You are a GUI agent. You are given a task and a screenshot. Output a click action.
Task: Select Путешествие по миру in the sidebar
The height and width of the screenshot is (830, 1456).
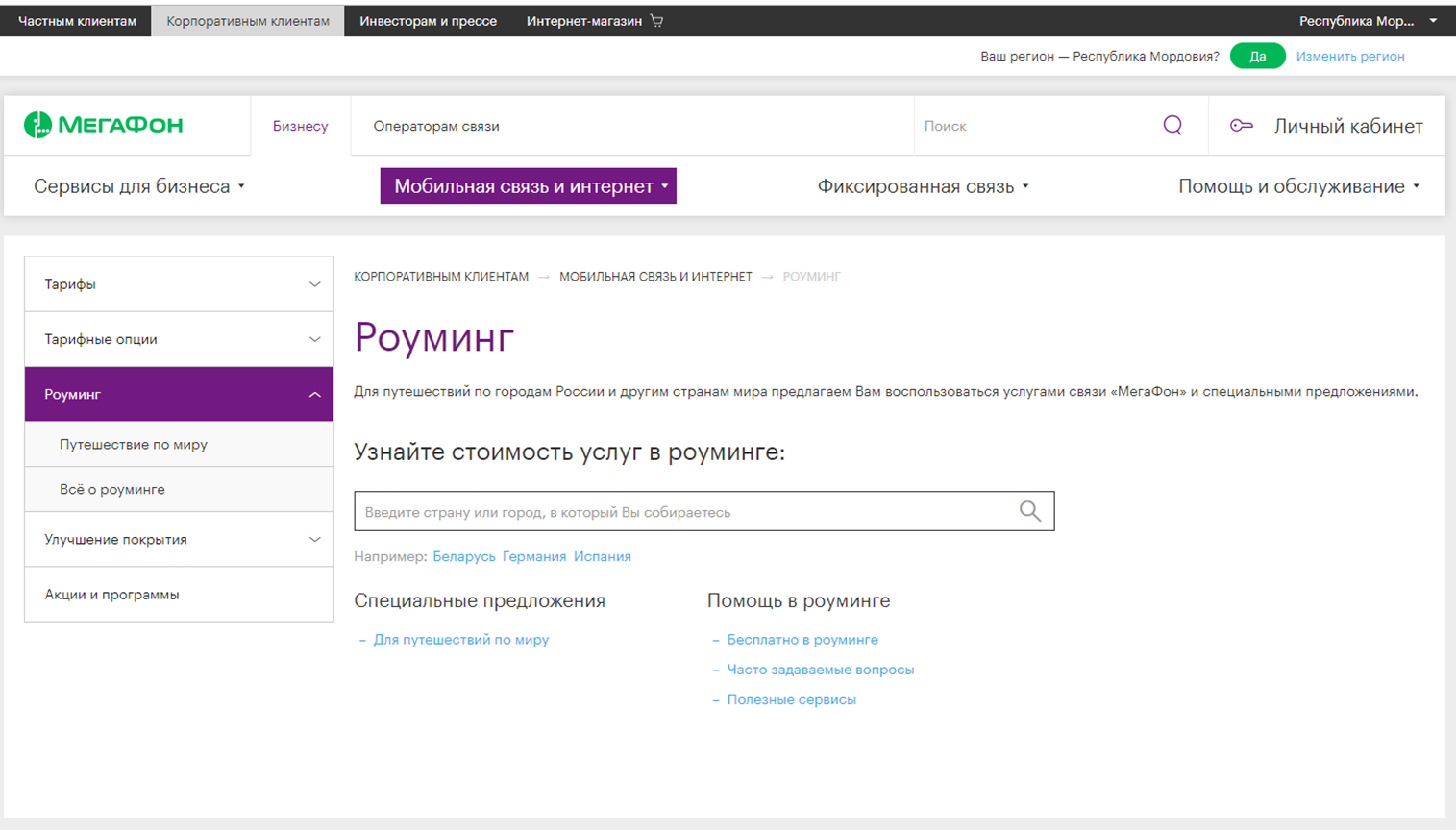click(x=179, y=444)
